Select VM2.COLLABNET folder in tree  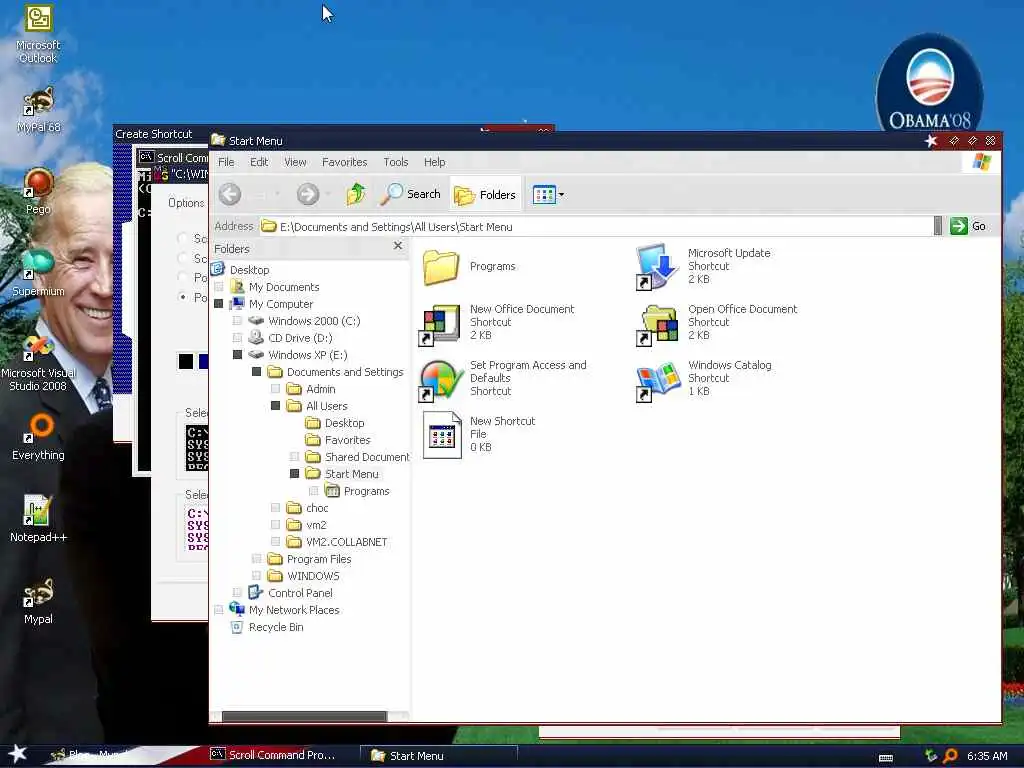click(x=346, y=542)
